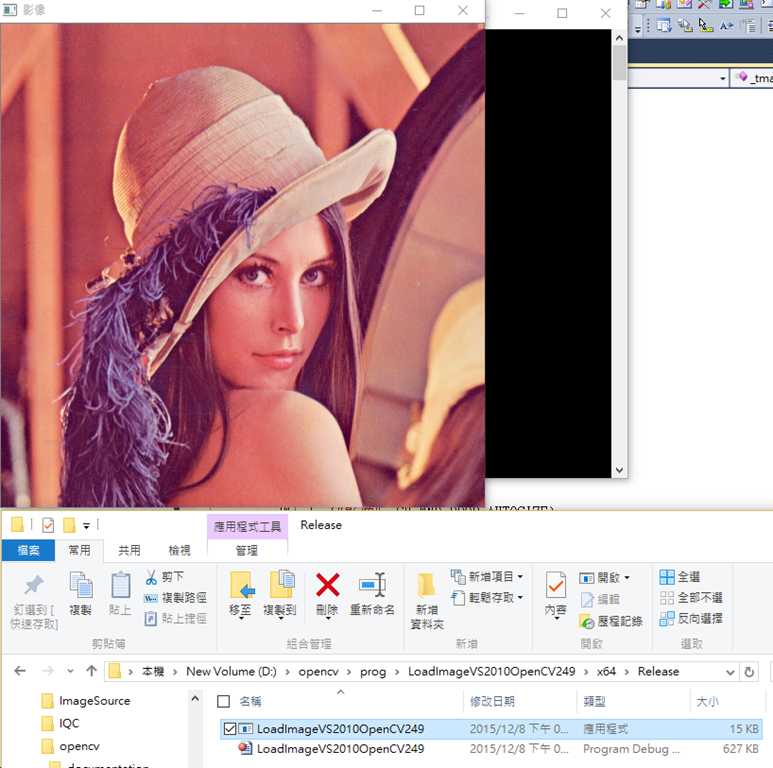Click New Volume (D:) breadcrumb

tap(231, 671)
